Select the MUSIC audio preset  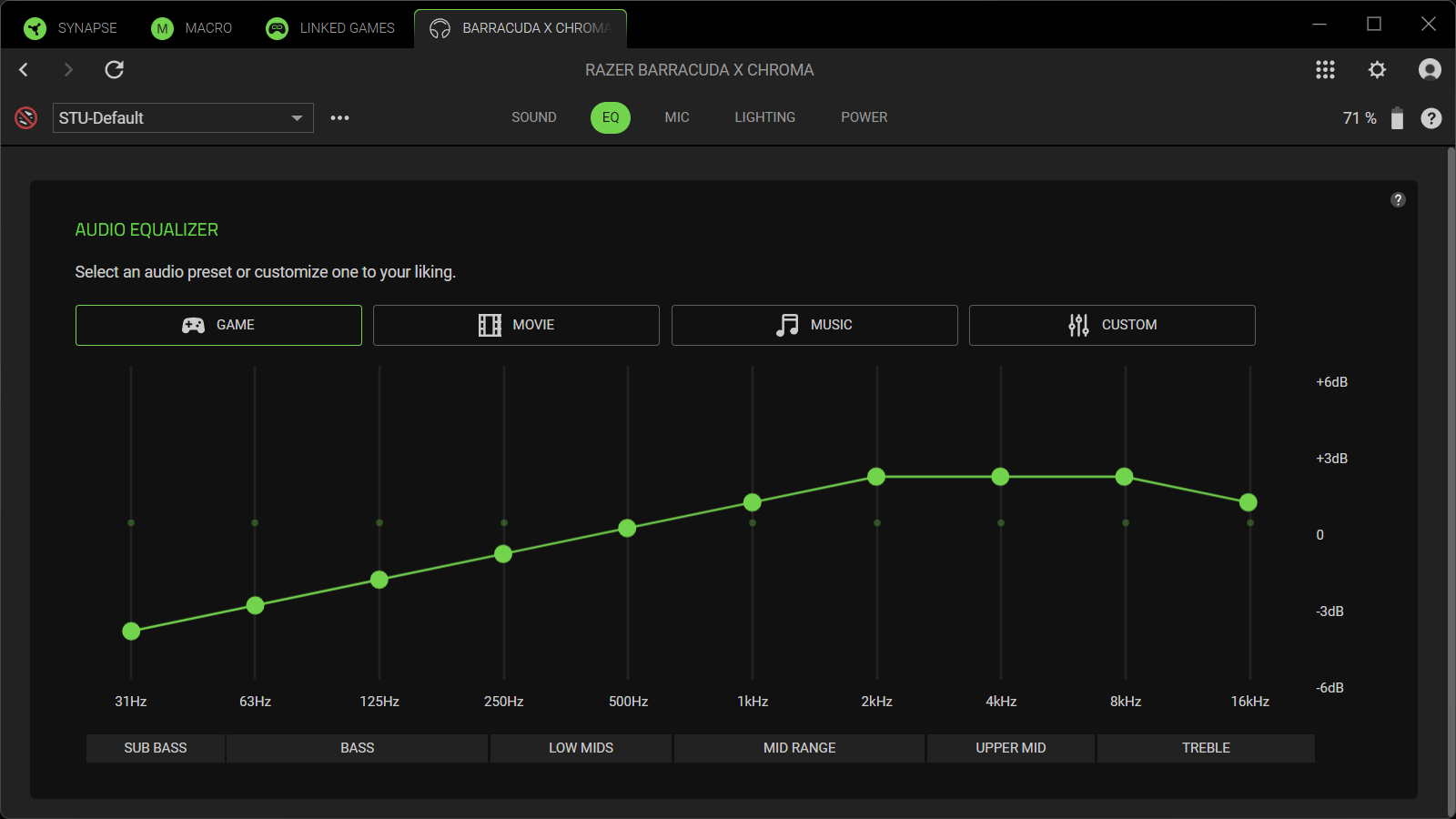tap(814, 325)
